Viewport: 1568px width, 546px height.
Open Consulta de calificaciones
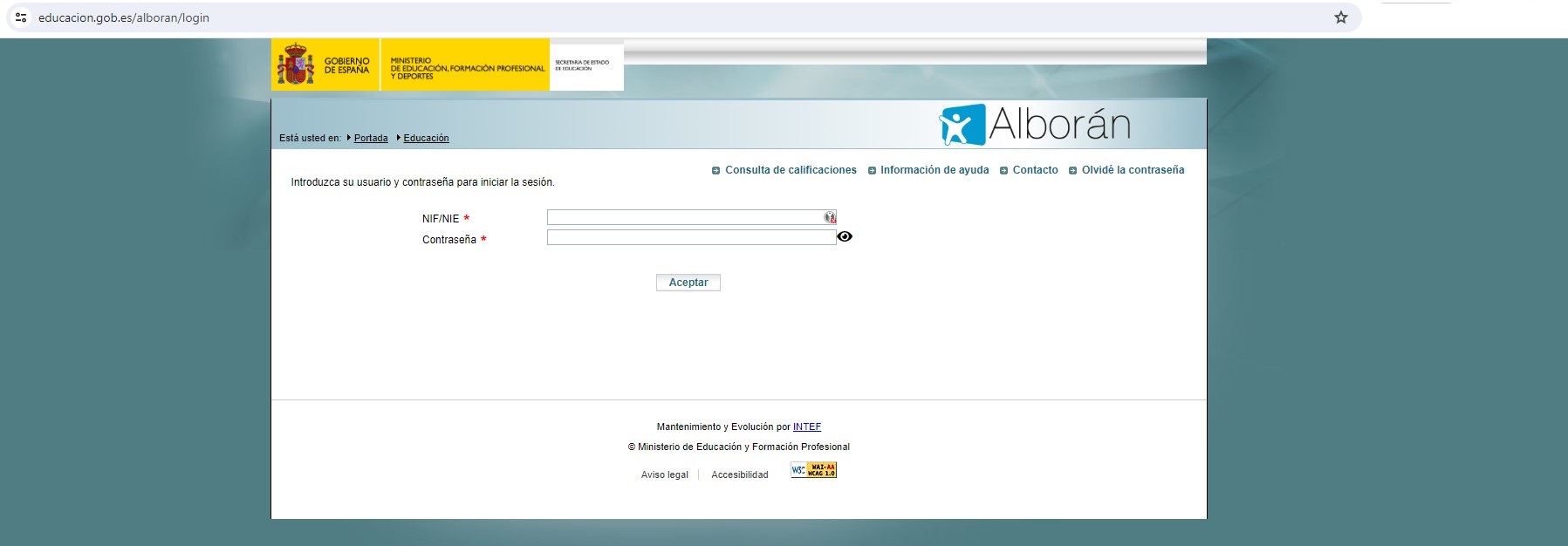click(x=791, y=170)
